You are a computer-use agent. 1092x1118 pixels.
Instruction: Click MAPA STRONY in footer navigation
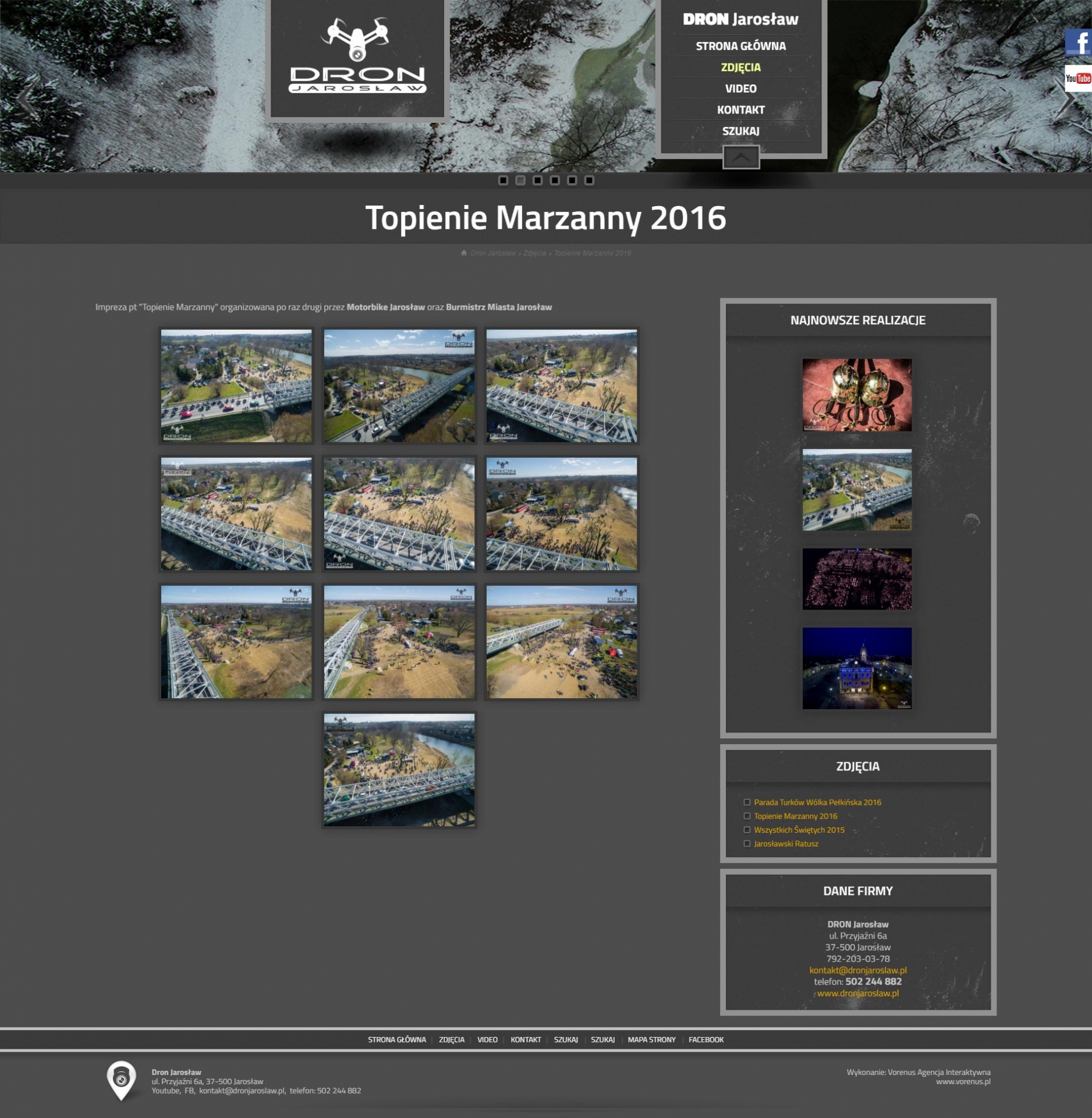(x=651, y=1039)
